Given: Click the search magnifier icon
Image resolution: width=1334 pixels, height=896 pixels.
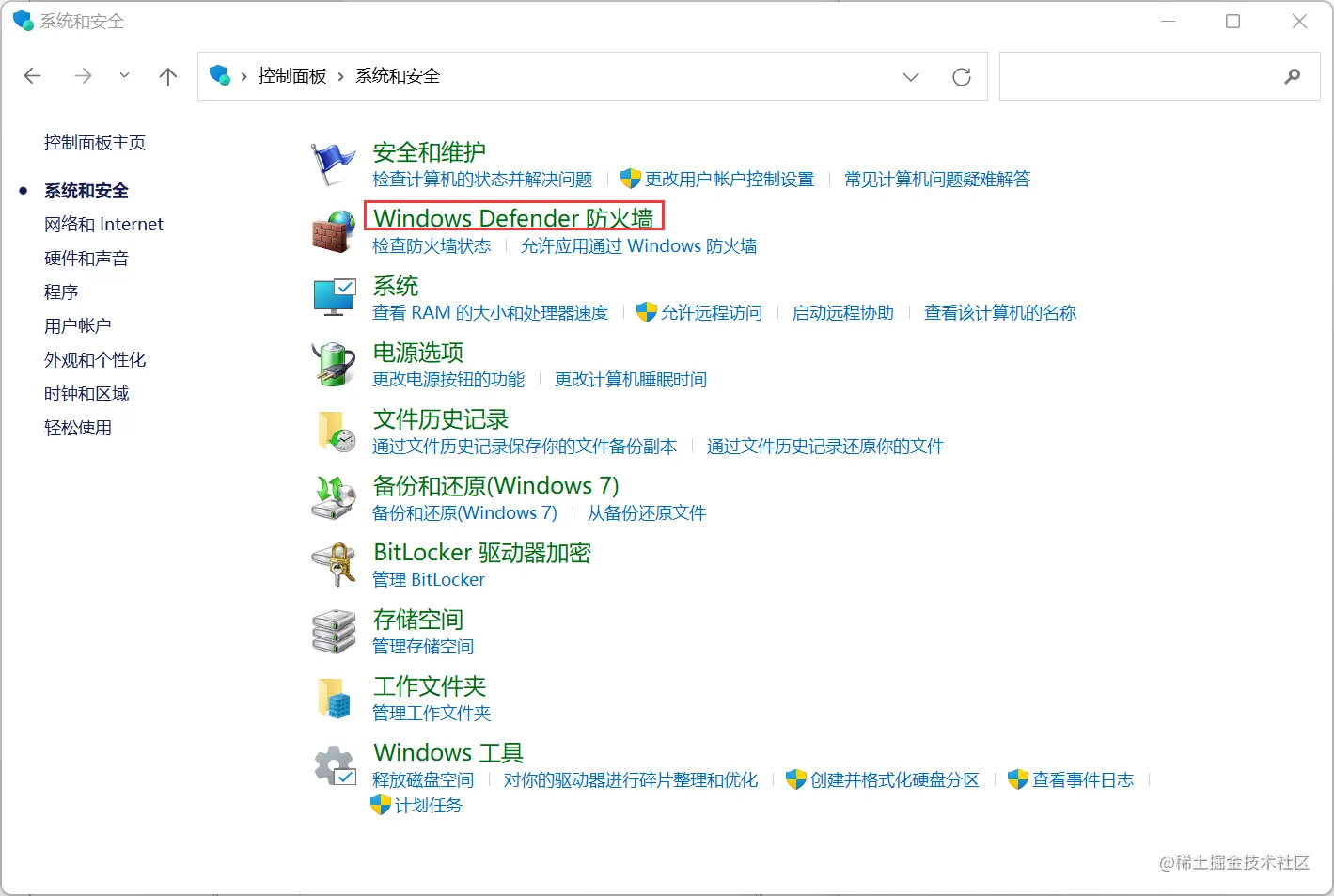Looking at the screenshot, I should (x=1293, y=76).
